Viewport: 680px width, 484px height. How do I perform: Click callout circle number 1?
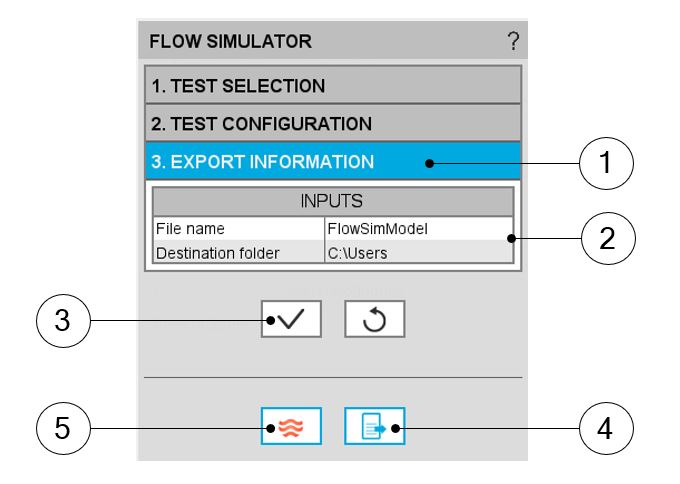pyautogui.click(x=606, y=161)
